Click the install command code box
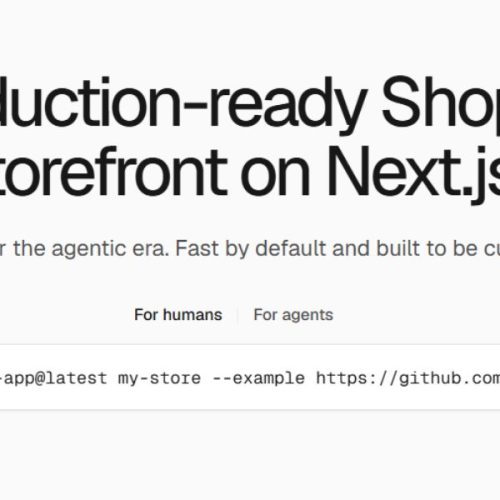 250,377
